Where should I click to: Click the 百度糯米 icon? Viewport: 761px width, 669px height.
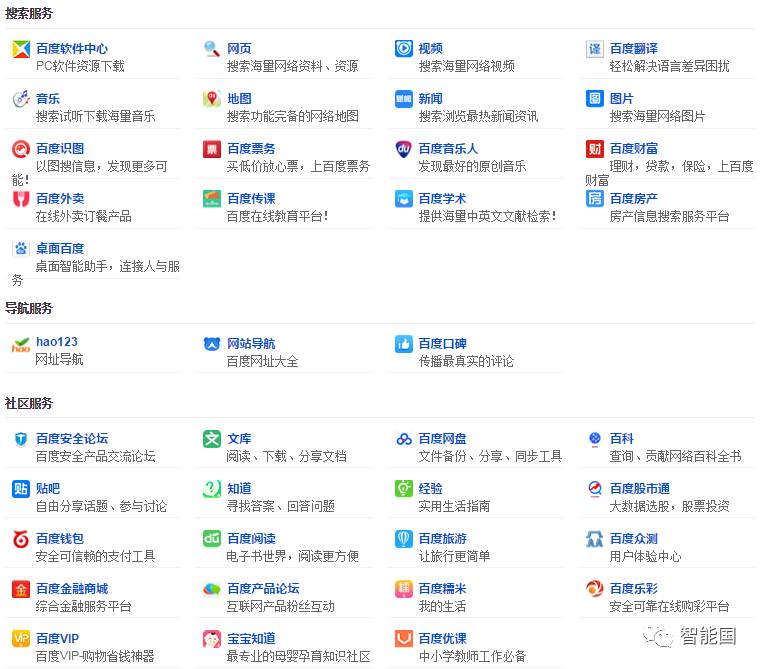coord(403,589)
